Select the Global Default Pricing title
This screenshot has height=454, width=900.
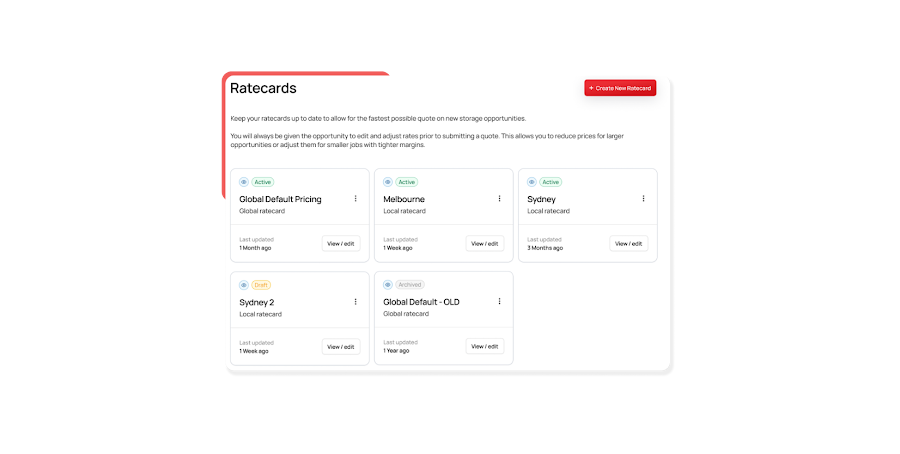pos(280,199)
